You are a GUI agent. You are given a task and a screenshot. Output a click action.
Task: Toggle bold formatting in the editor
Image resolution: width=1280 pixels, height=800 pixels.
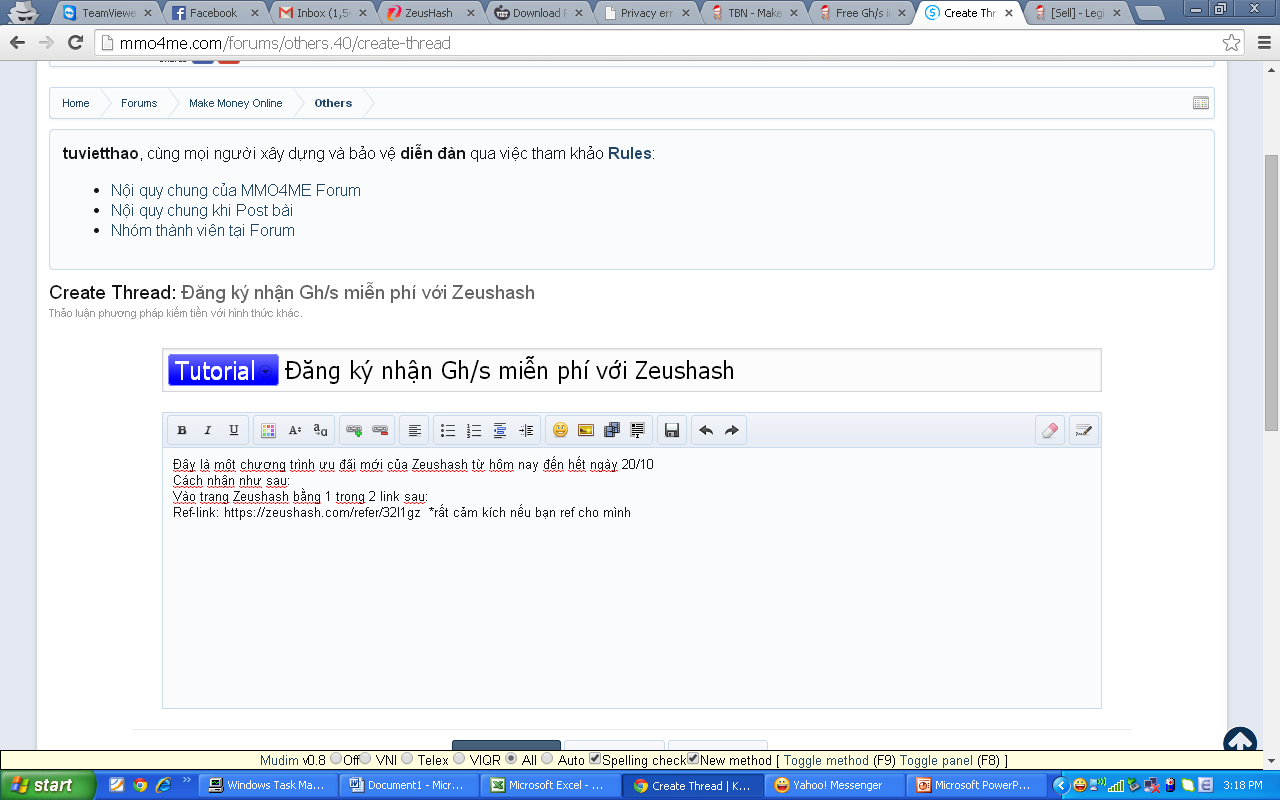click(x=182, y=430)
